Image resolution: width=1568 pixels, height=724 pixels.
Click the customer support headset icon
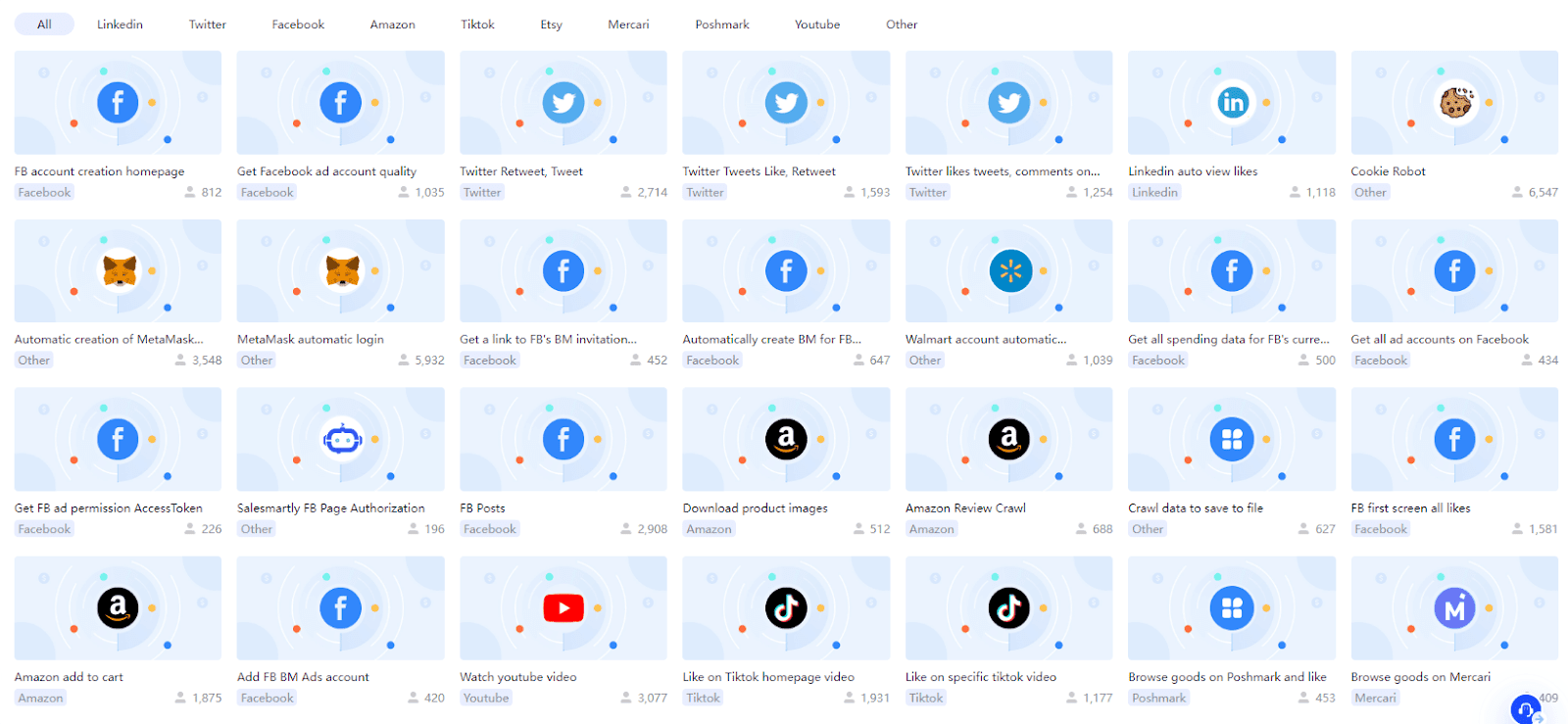tap(1527, 709)
